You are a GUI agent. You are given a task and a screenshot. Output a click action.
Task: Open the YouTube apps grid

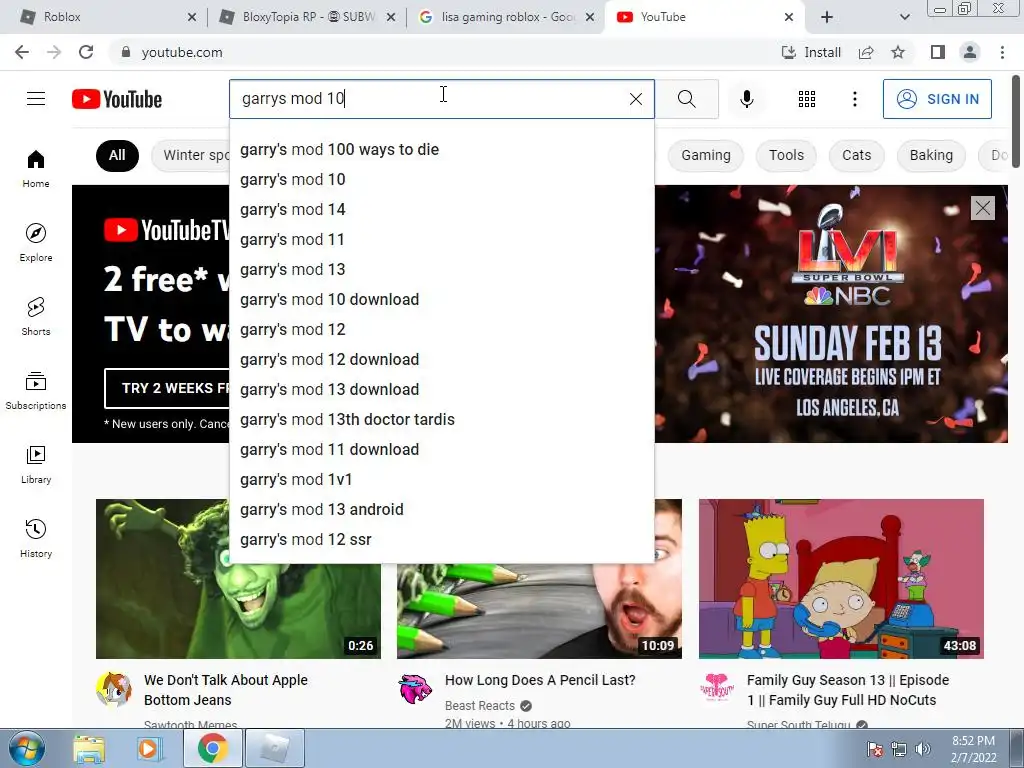[x=807, y=99]
